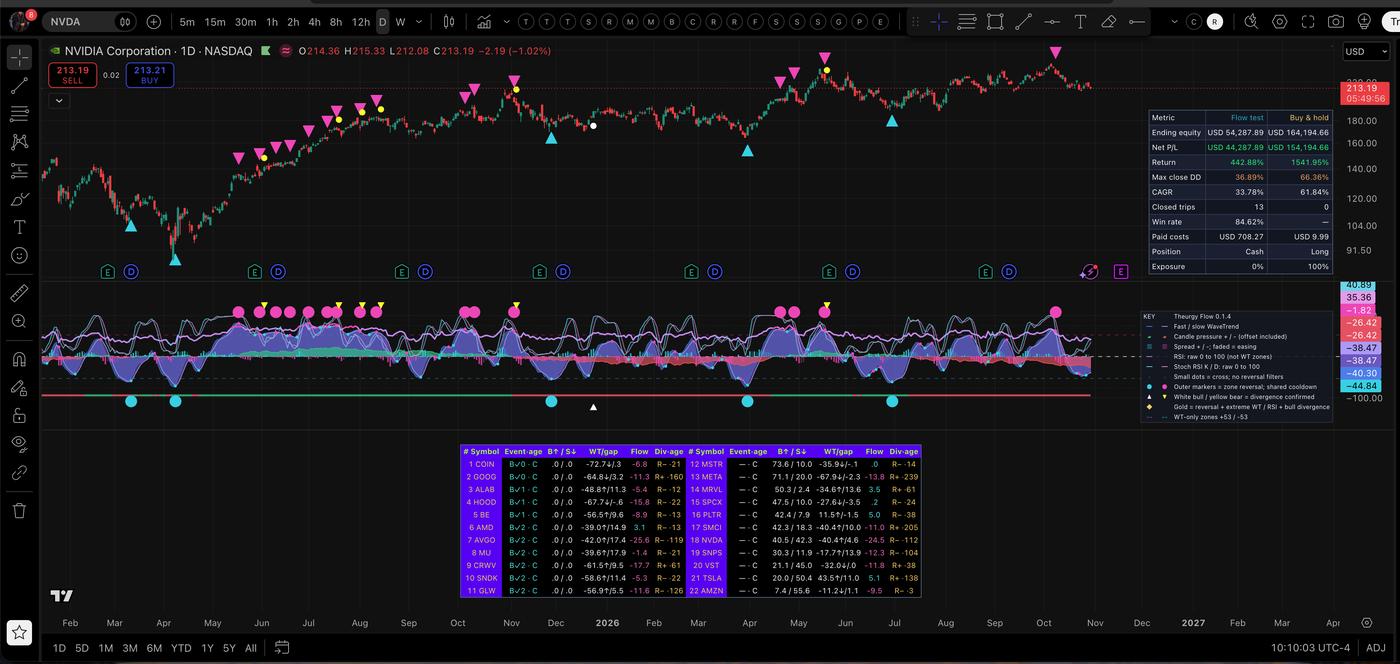Viewport: 1400px width, 664px height.
Task: Click the Theurgy Flow 0.1.4 legend title
Action: tap(1201, 316)
